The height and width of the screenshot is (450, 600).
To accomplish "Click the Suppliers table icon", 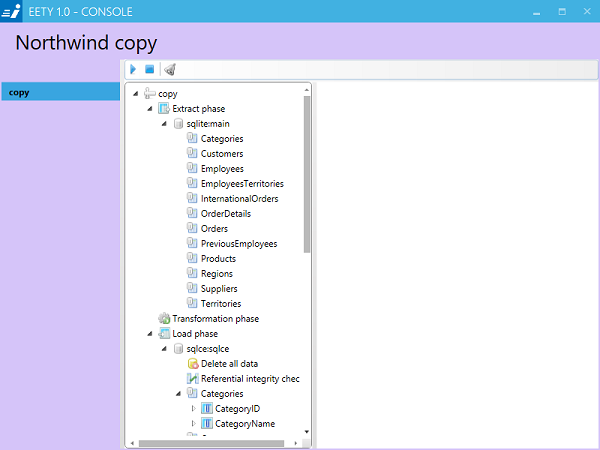I will pyautogui.click(x=192, y=288).
